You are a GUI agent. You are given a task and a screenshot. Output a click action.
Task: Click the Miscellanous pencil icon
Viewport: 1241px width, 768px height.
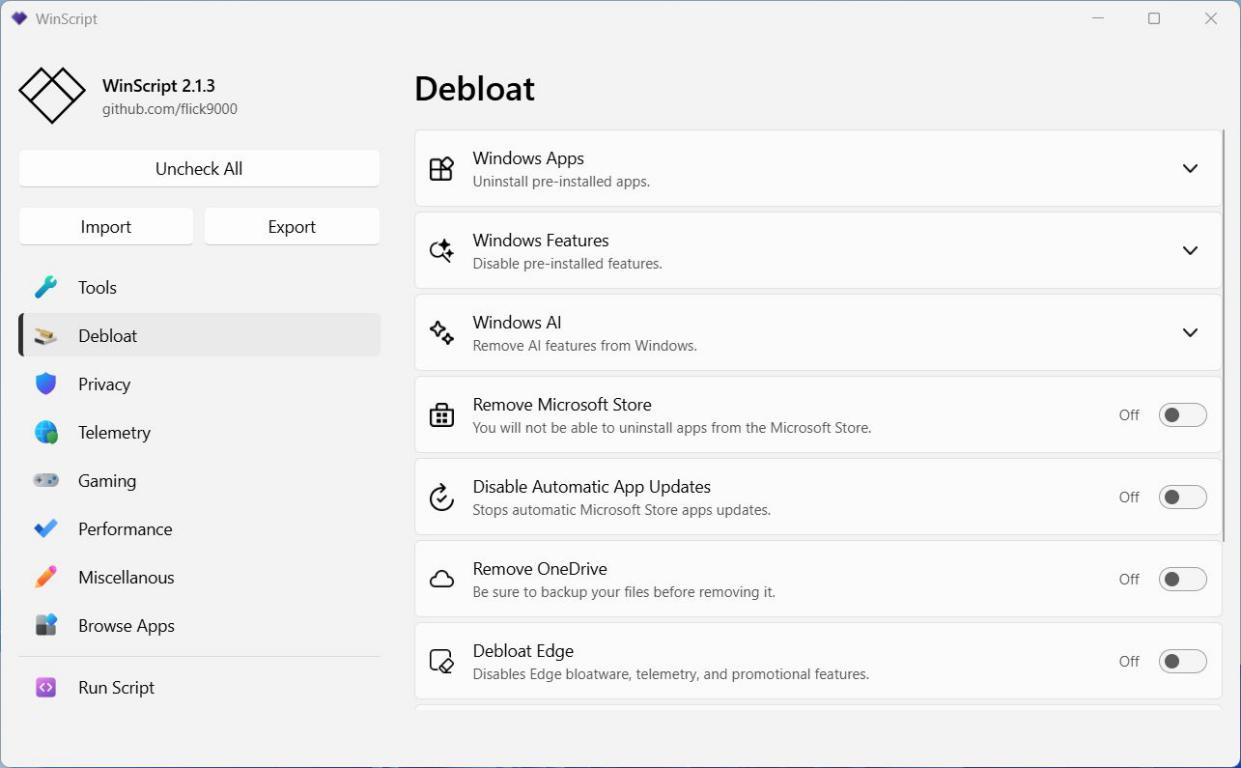pos(46,577)
